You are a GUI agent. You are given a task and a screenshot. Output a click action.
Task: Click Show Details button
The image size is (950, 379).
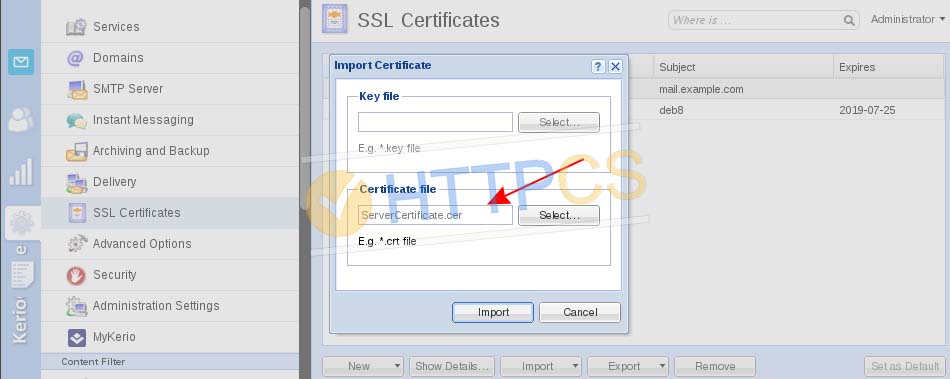[x=452, y=366]
